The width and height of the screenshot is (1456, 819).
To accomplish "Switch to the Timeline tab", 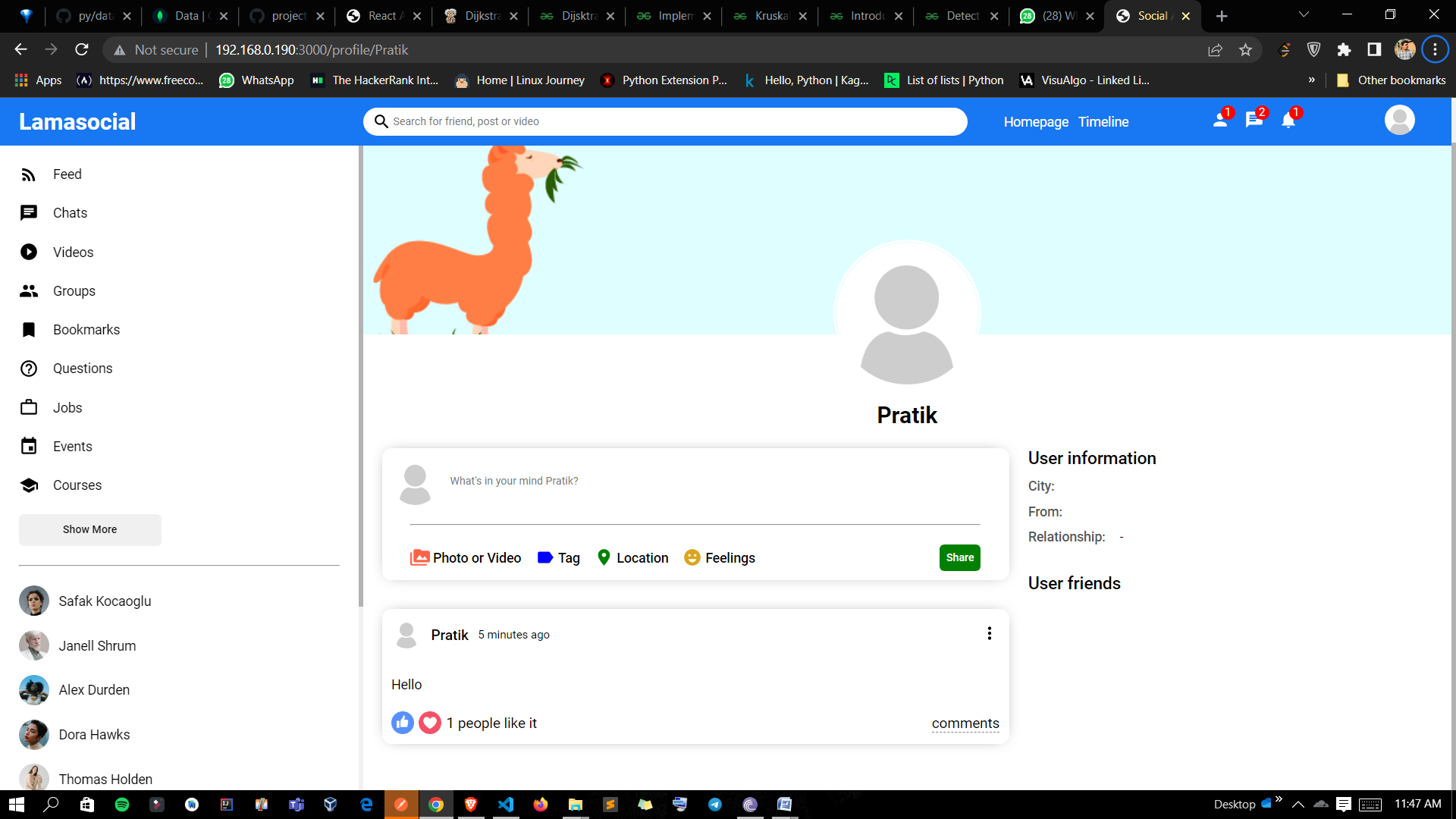I will click(x=1103, y=121).
